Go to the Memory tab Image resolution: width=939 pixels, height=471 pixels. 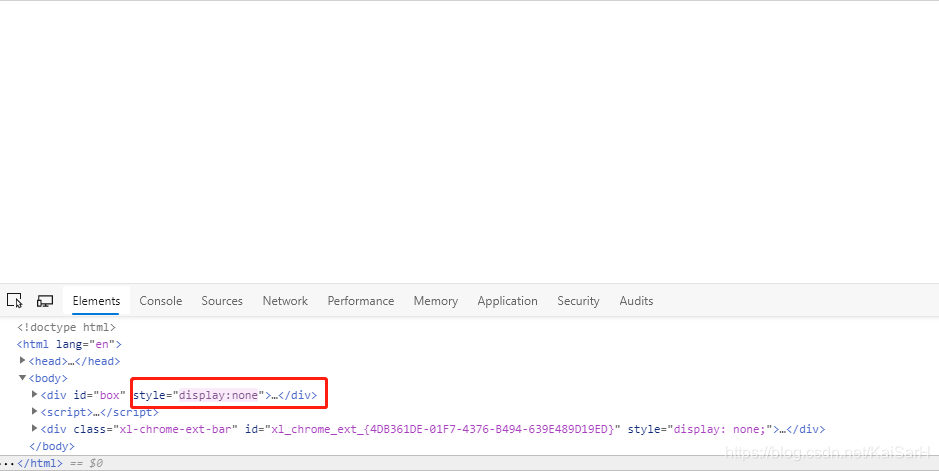pyautogui.click(x=435, y=300)
